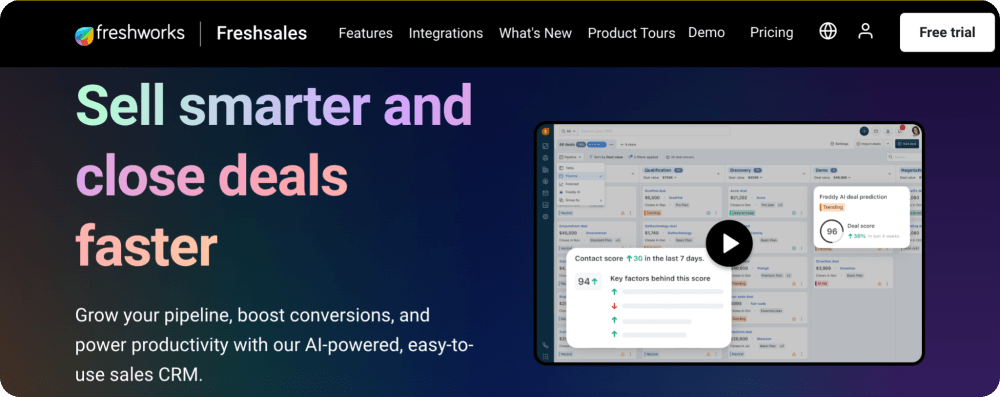
Task: Click the Deal score 96 circle
Action: (x=832, y=232)
